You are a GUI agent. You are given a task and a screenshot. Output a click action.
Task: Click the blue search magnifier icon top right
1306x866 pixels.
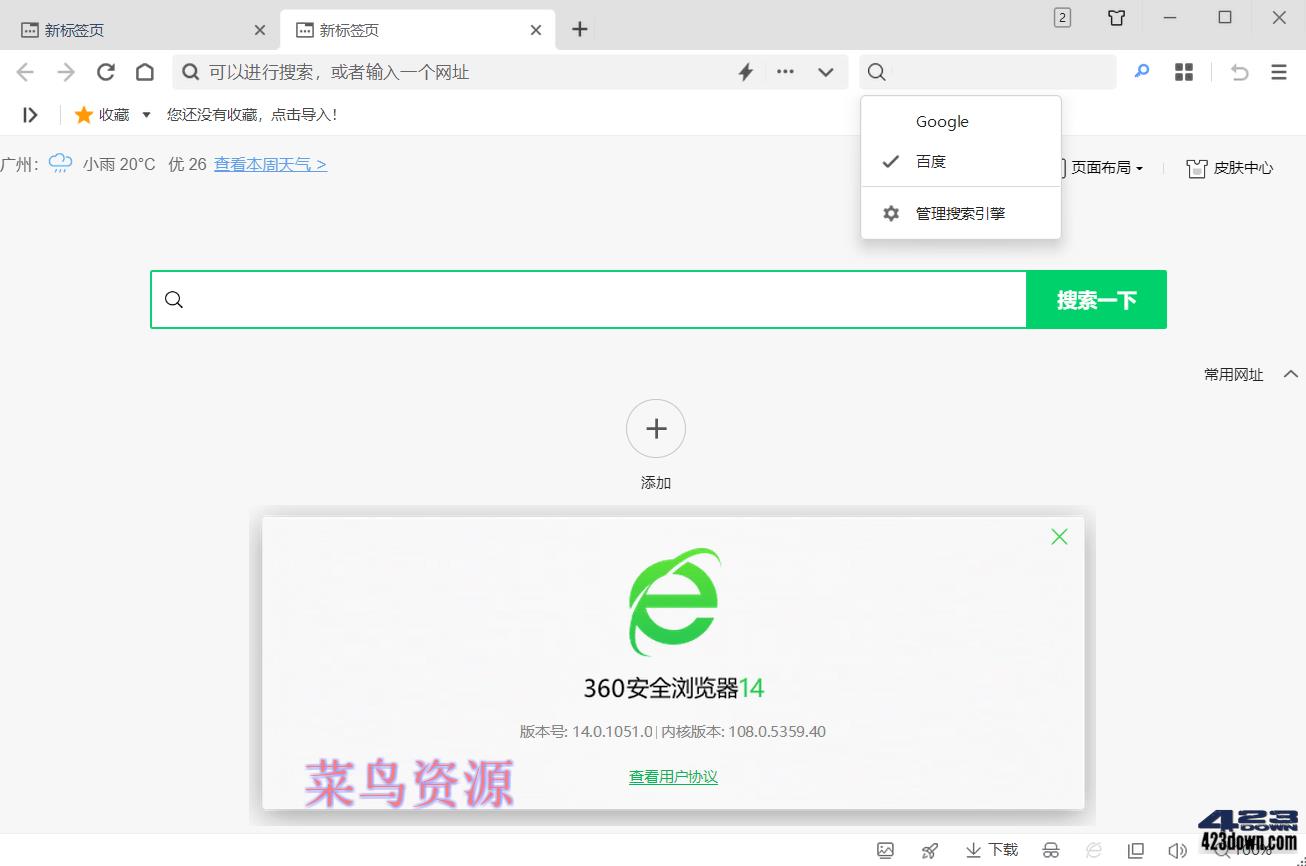click(1141, 71)
